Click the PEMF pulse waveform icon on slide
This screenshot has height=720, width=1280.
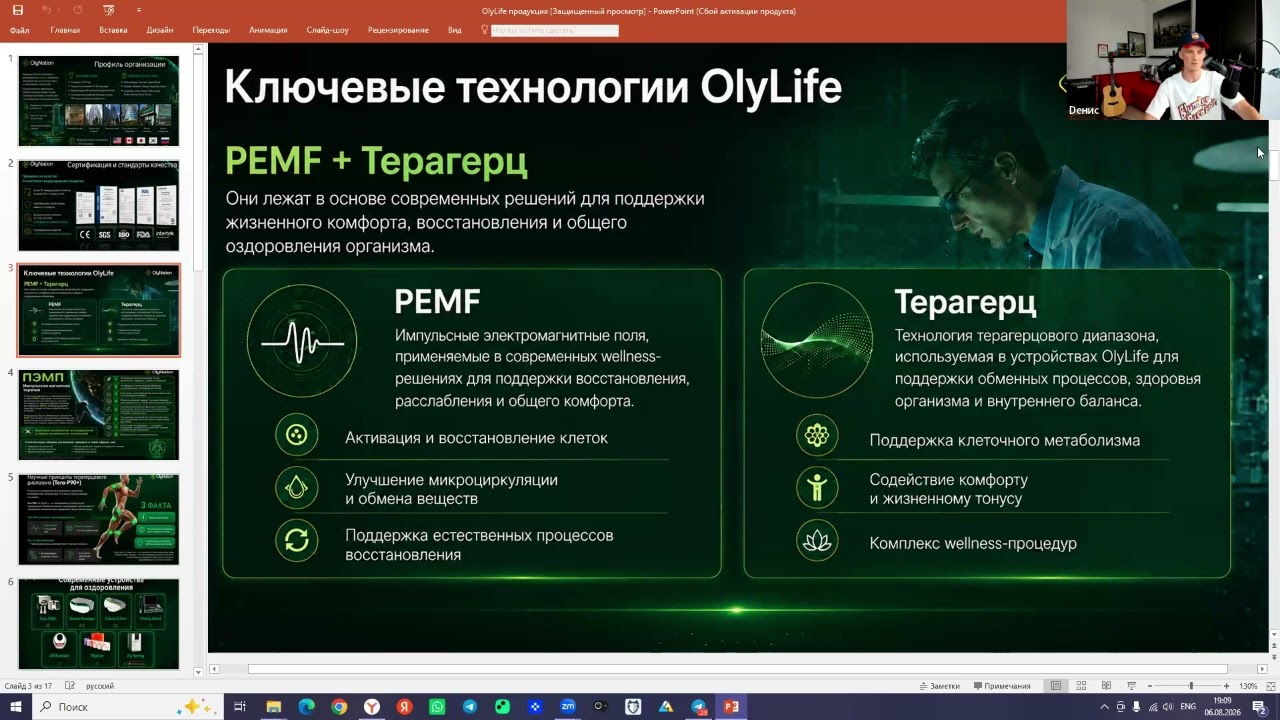click(x=303, y=342)
